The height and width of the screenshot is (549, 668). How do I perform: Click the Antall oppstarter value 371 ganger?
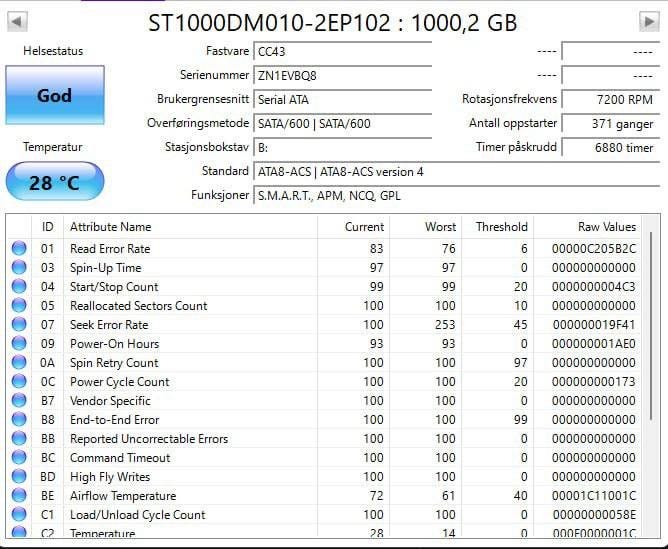pos(611,124)
